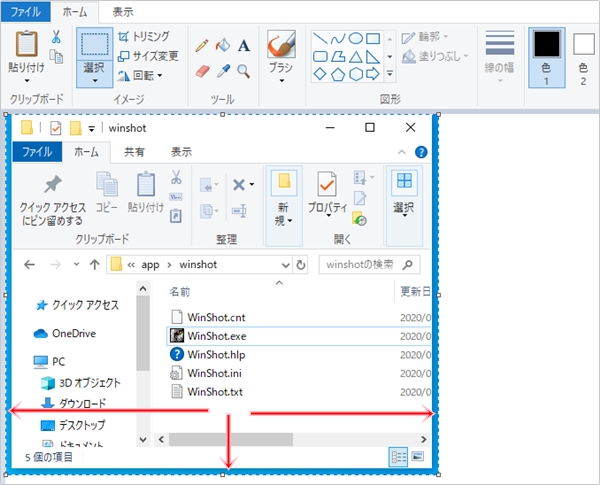Open the Explorer address bar history dropdown
The image size is (600, 485).
coord(285,265)
